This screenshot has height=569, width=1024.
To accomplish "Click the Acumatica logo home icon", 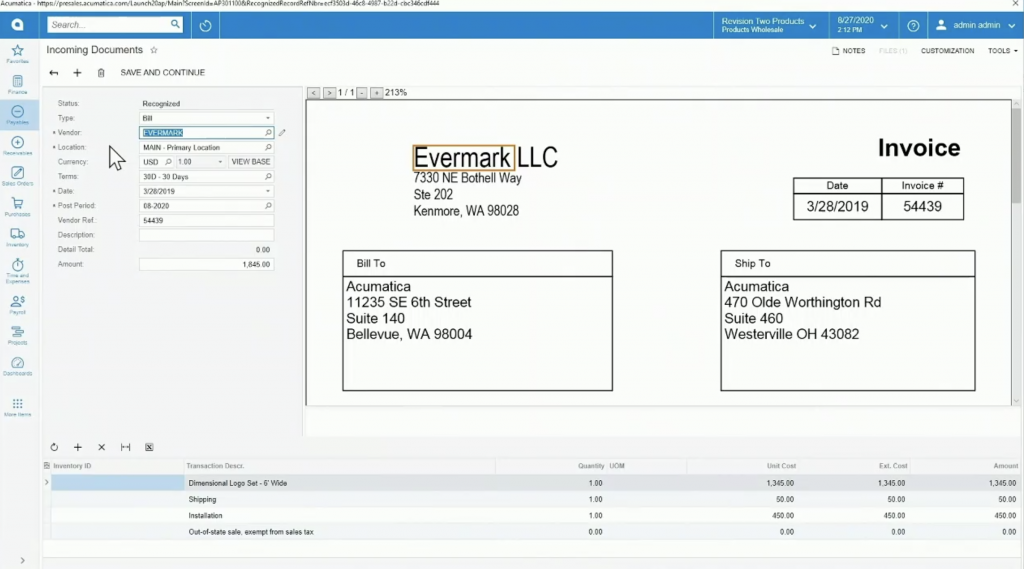I will [18, 25].
